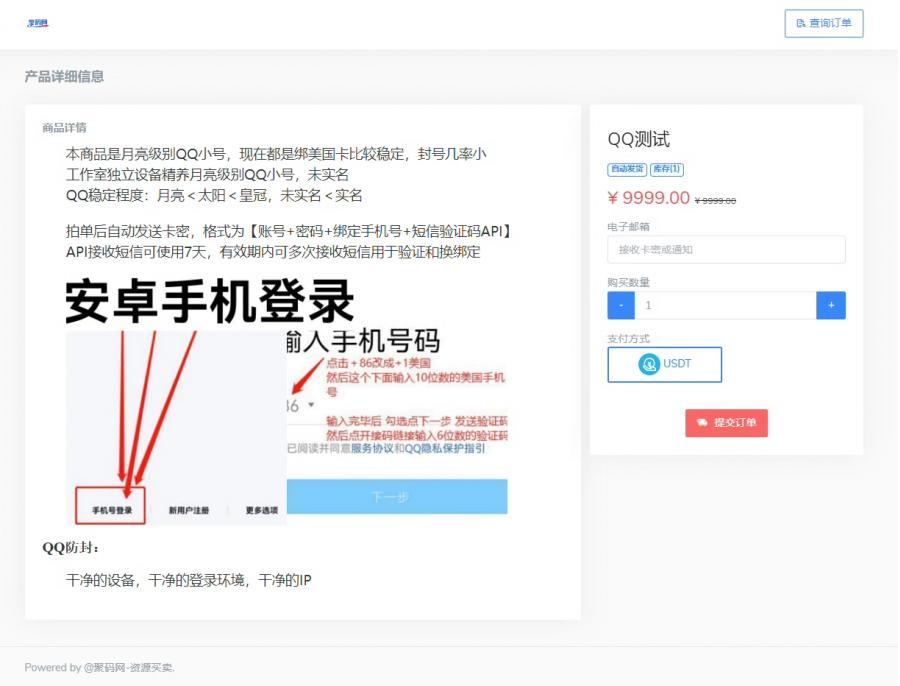Screen dimensions: 900x686
Task: Open the 查询订单 order lookup
Action: [x=824, y=23]
